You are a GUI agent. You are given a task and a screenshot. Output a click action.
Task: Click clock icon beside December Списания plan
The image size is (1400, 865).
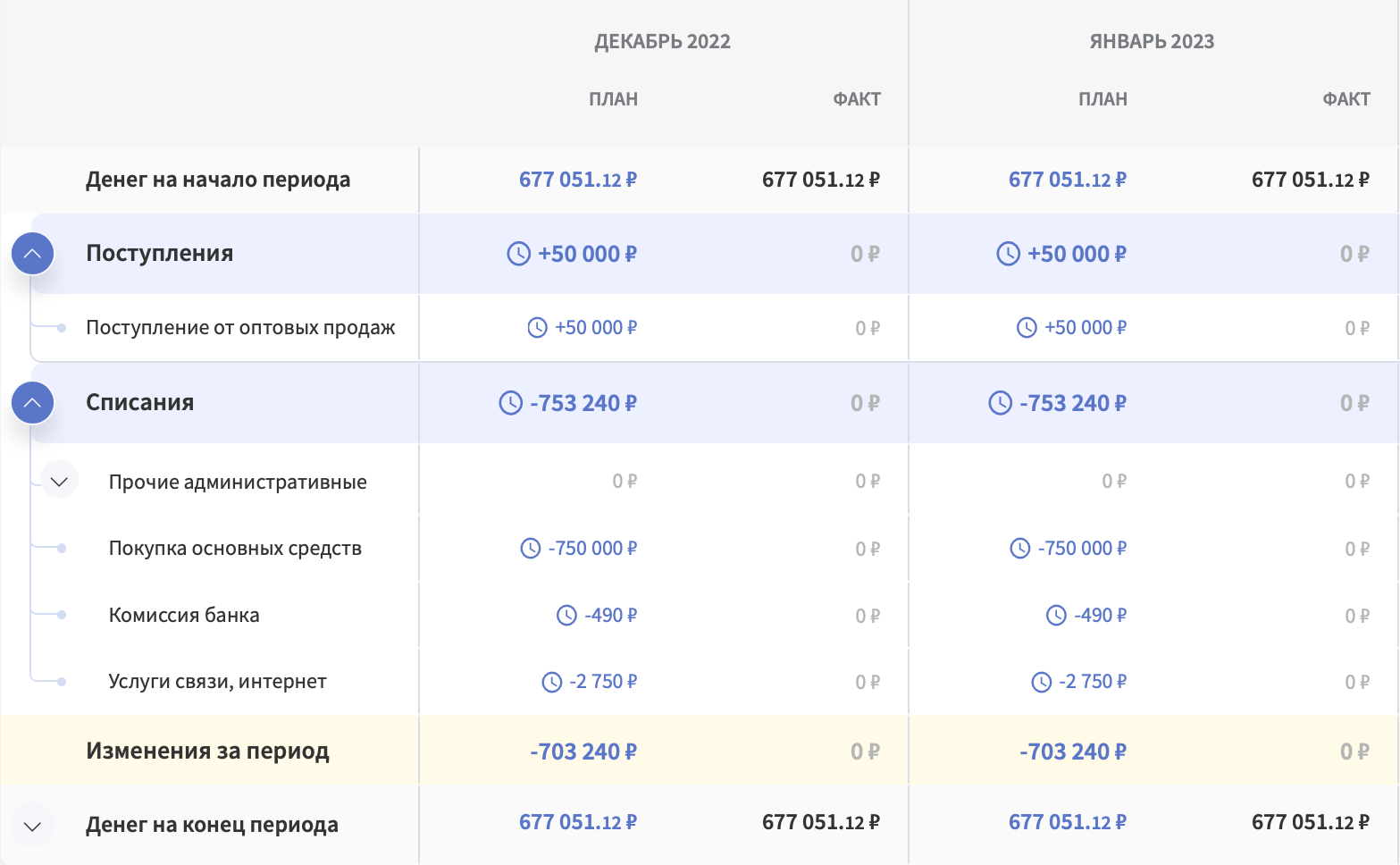pyautogui.click(x=510, y=403)
